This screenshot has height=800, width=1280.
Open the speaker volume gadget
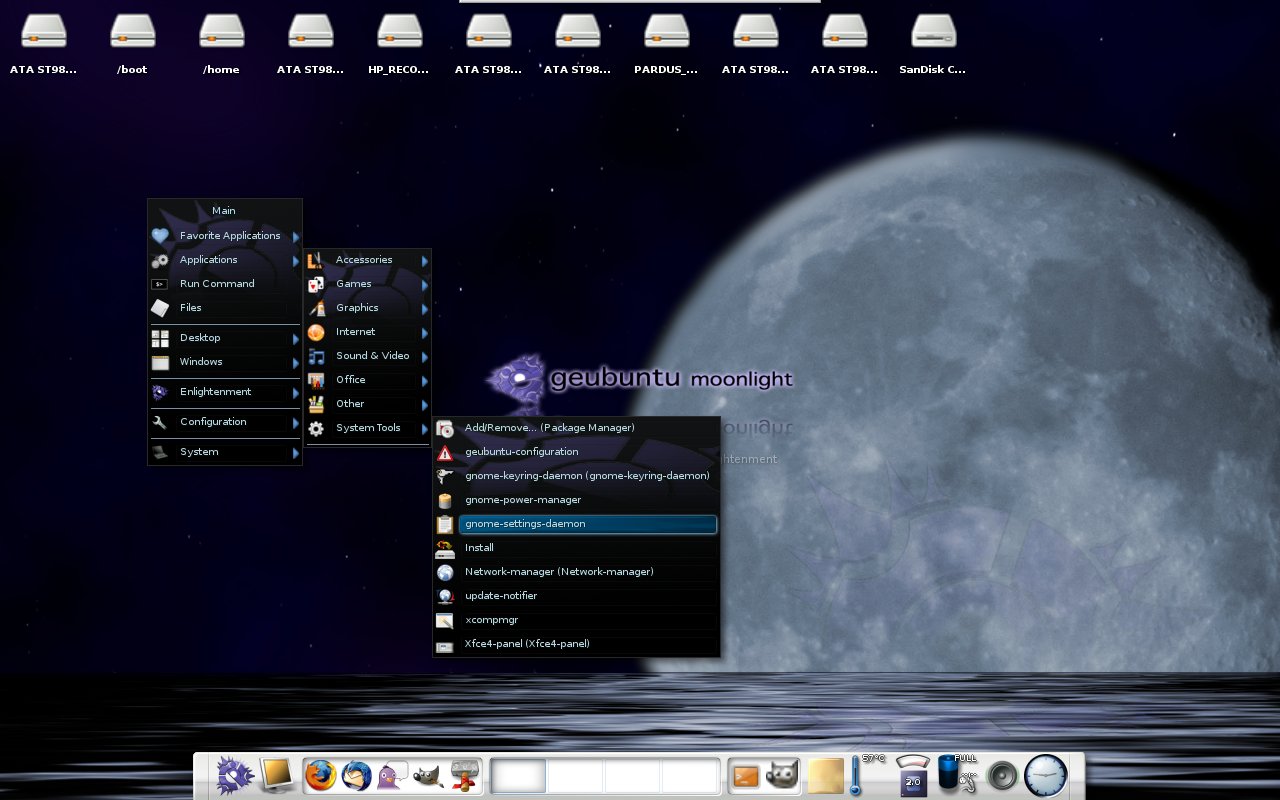coord(1002,776)
